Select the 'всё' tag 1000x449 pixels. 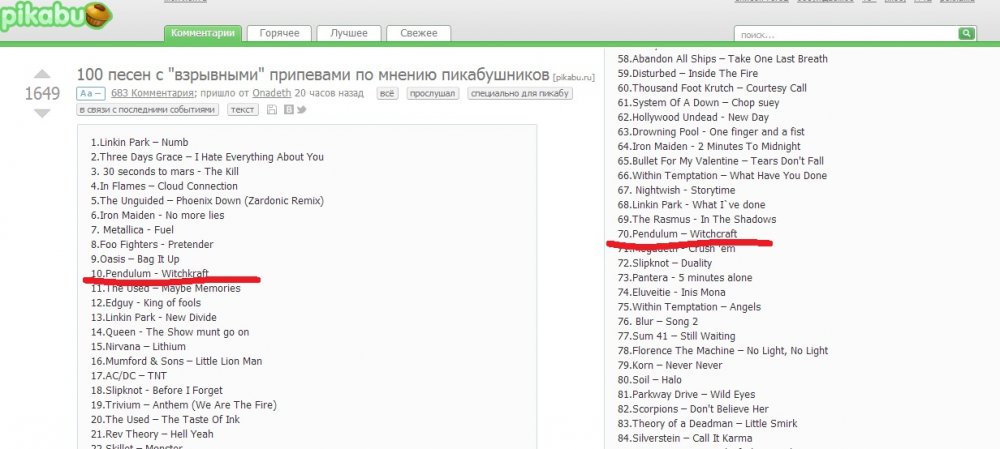coord(387,94)
